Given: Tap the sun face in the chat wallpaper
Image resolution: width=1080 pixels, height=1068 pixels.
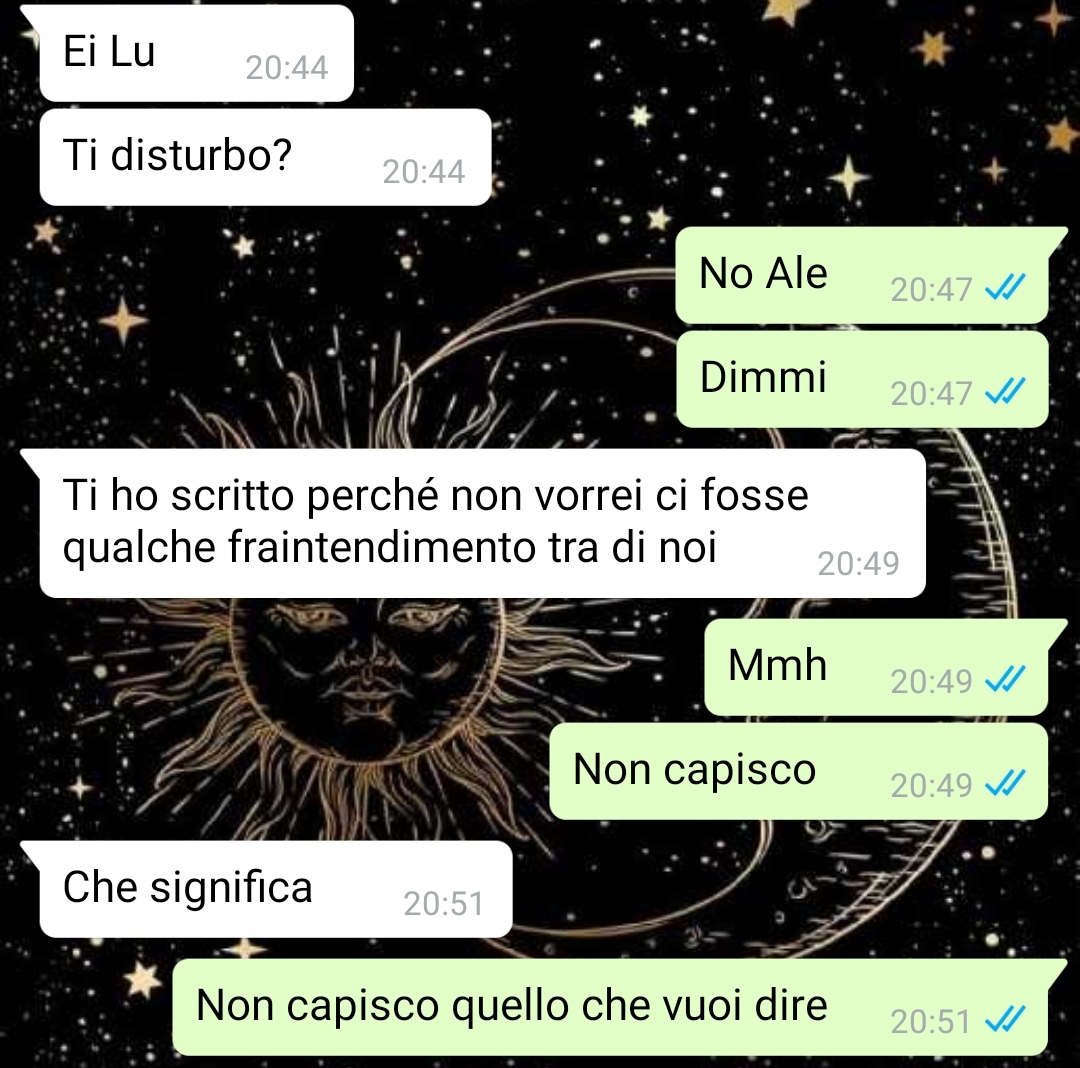Looking at the screenshot, I should click(368, 671).
